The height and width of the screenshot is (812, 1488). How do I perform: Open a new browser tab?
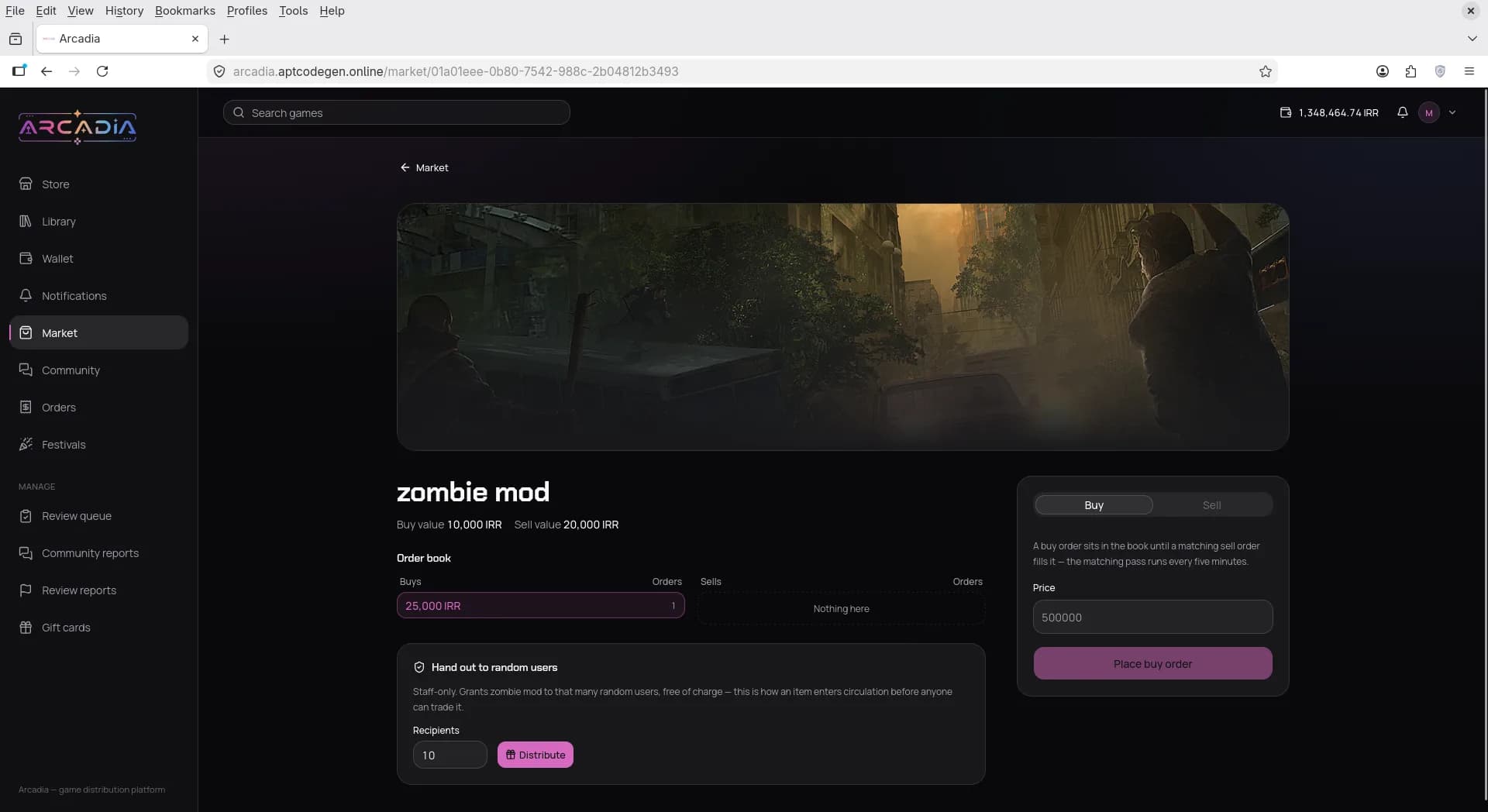(x=225, y=39)
